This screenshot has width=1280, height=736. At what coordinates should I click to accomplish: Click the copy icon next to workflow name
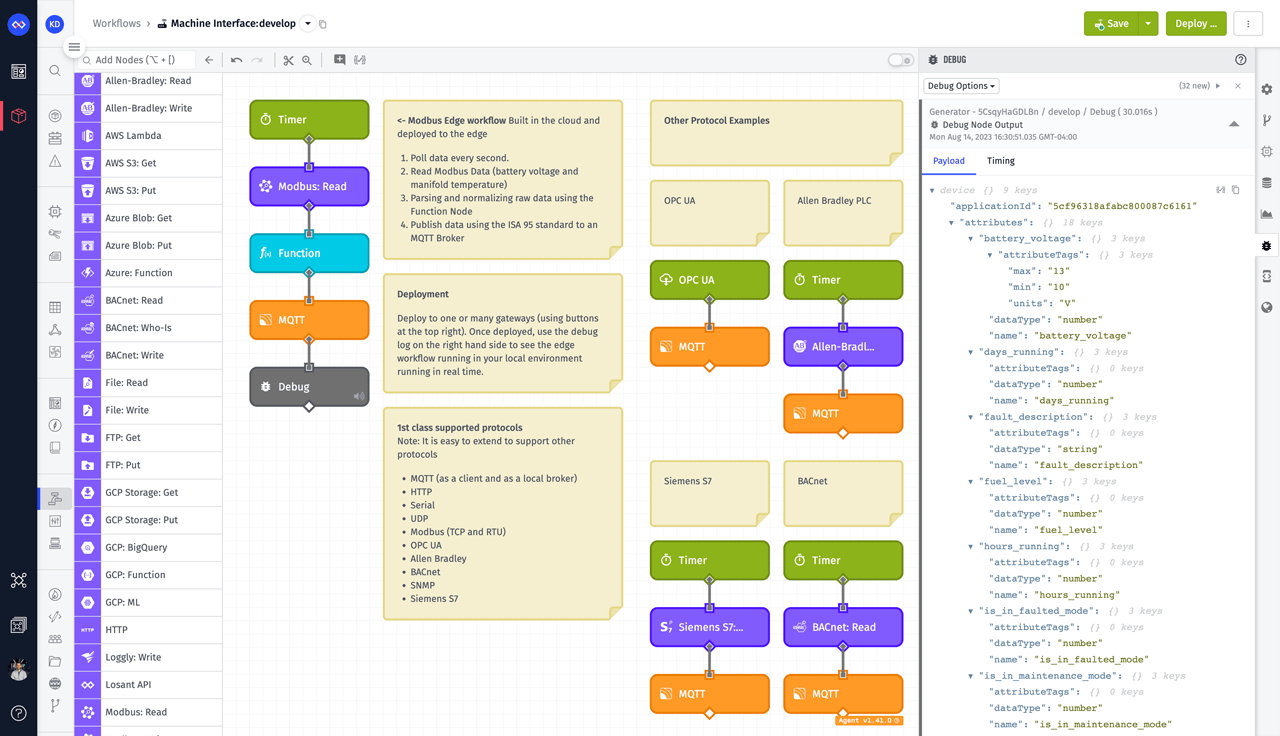pos(323,24)
